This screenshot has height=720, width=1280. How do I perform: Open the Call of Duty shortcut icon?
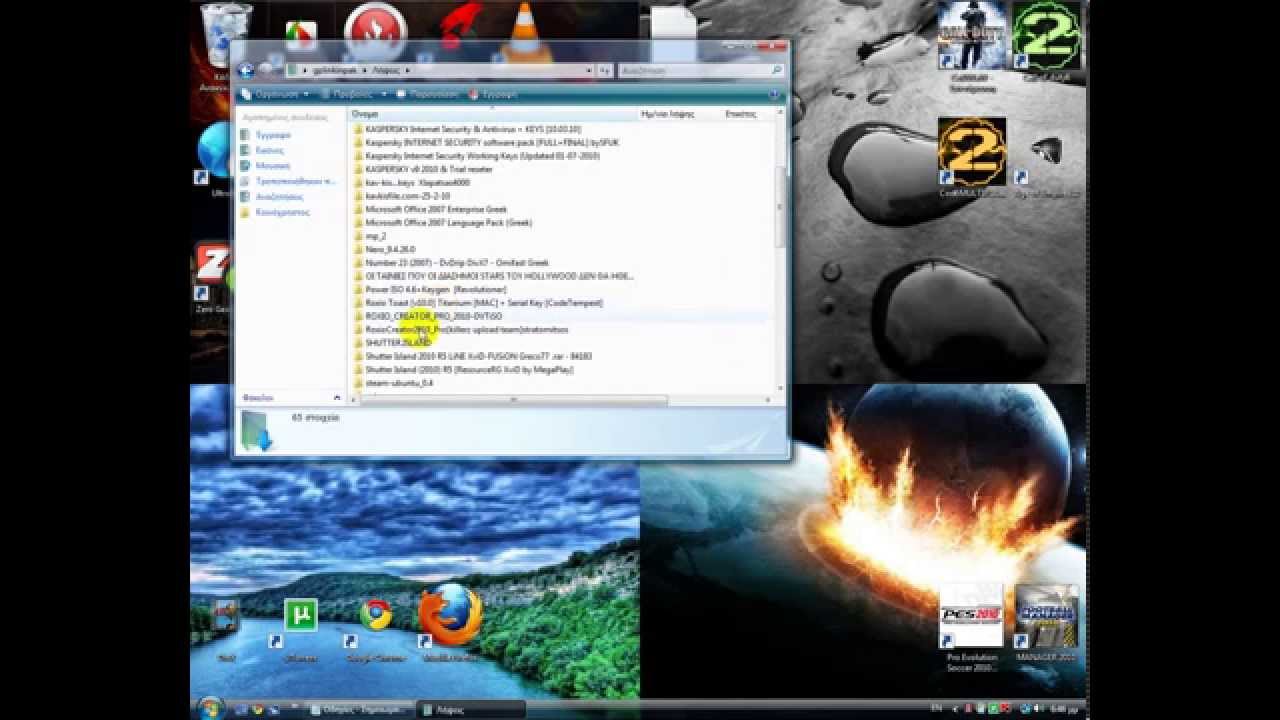(x=970, y=35)
